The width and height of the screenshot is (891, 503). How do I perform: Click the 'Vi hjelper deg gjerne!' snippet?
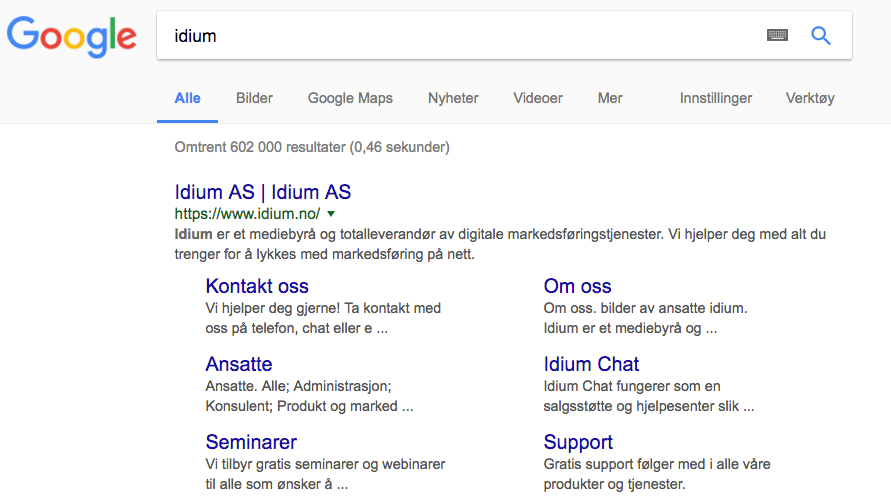323,318
